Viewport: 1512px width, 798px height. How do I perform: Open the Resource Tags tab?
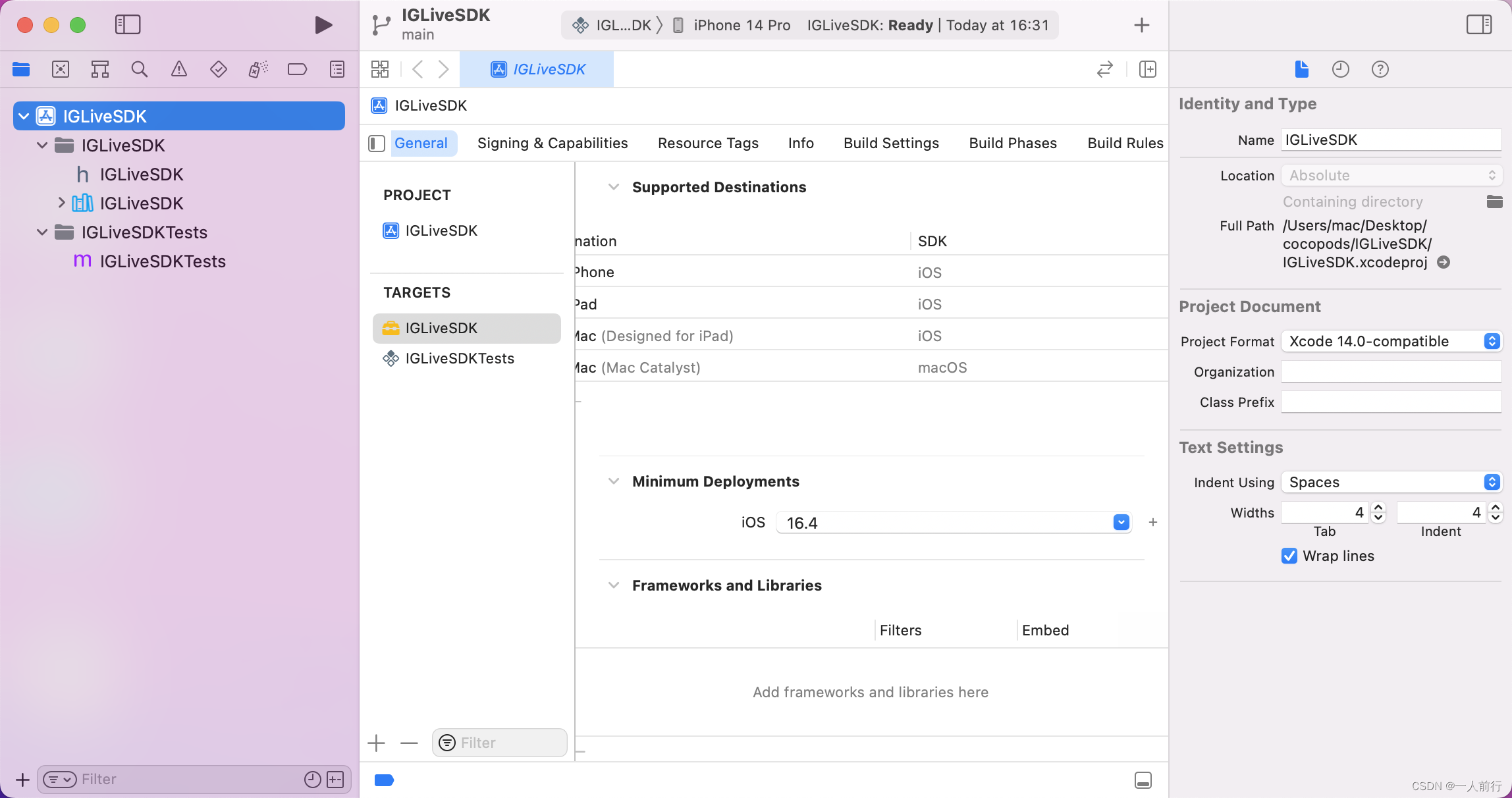tap(708, 144)
